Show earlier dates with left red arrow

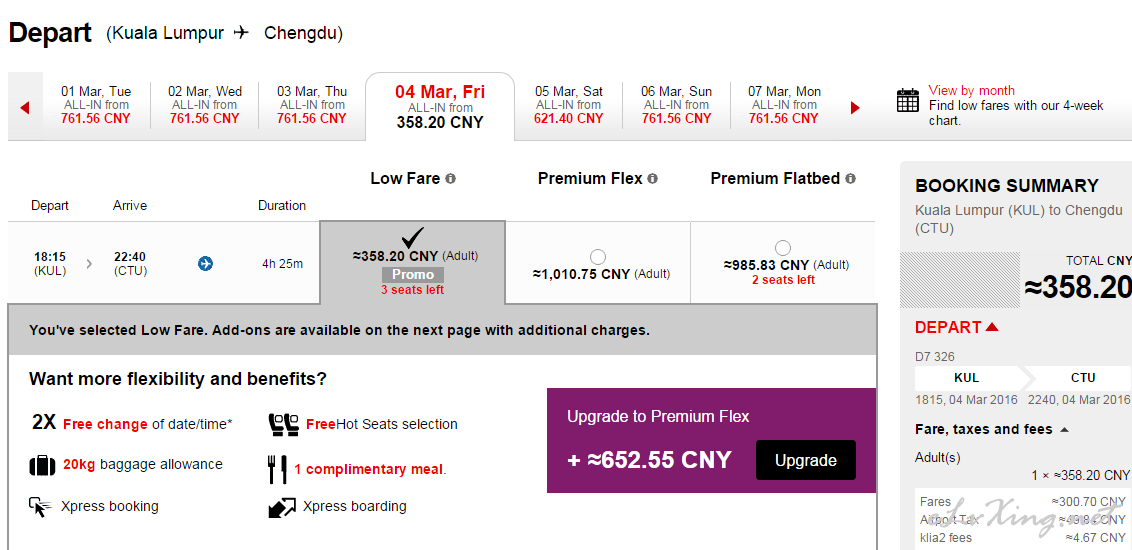pyautogui.click(x=25, y=108)
